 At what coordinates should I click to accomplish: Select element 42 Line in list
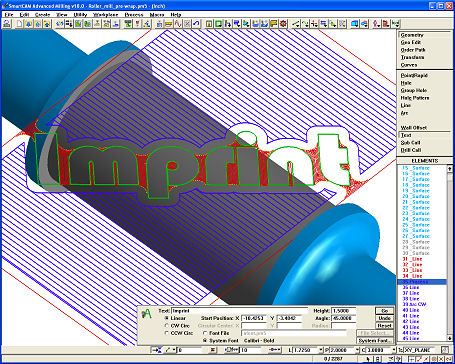point(411,321)
